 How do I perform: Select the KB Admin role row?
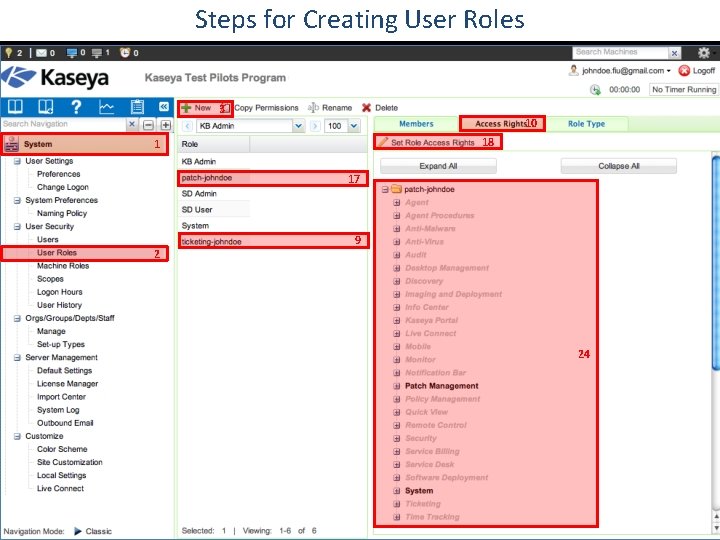[x=273, y=162]
